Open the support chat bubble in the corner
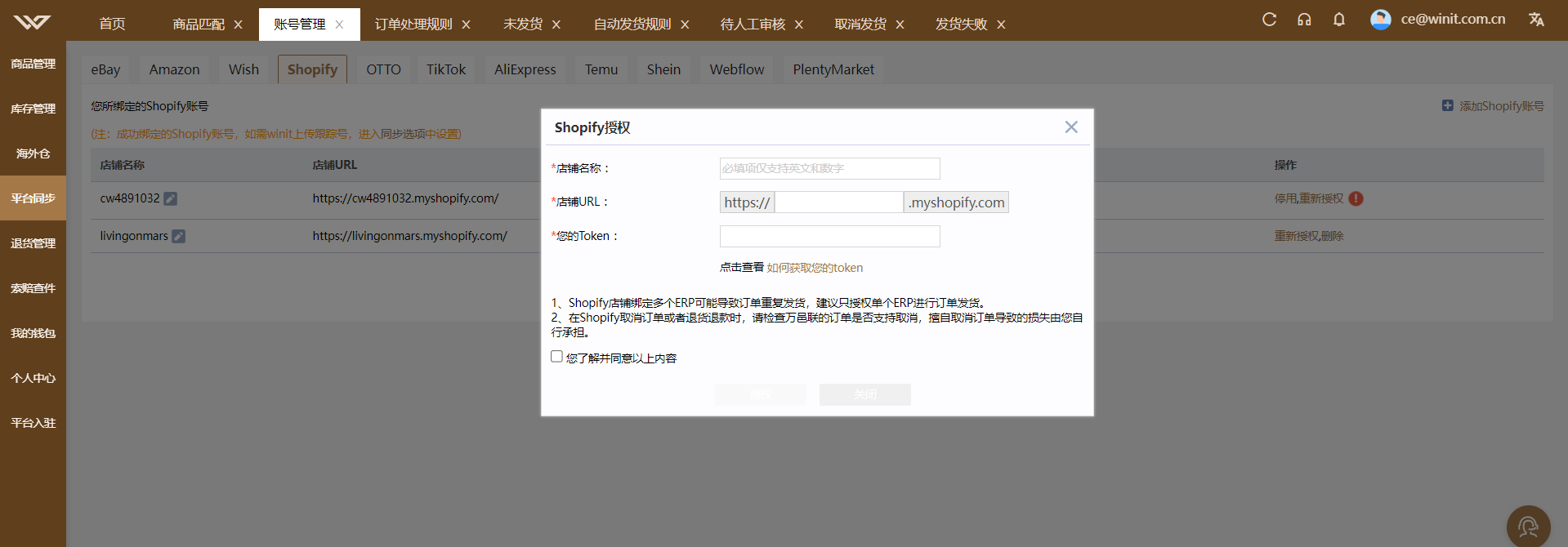 click(x=1528, y=527)
